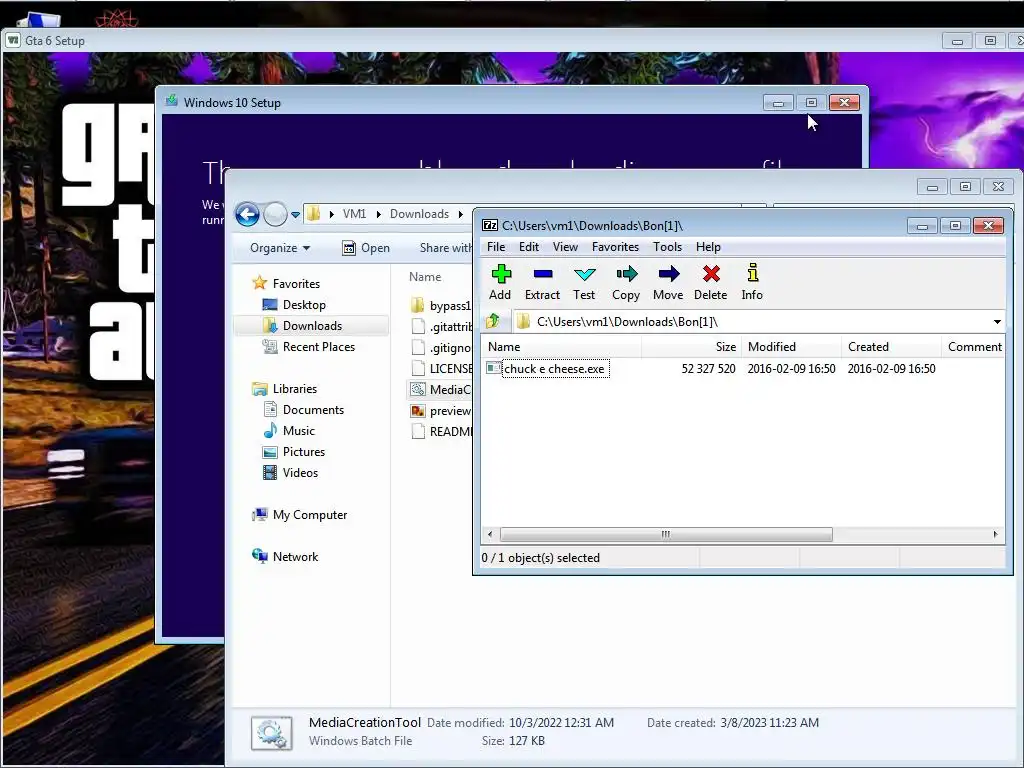Select the LICENSE file in Explorer
This screenshot has height=768, width=1024.
pyautogui.click(x=441, y=369)
